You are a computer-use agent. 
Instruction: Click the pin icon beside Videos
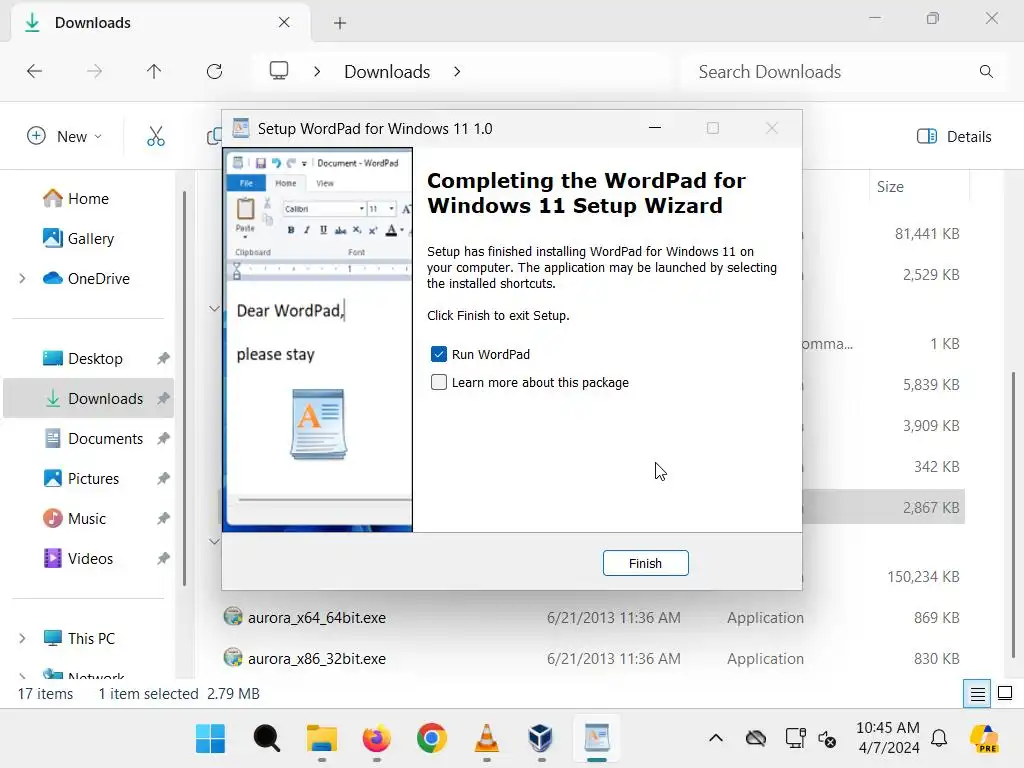click(163, 558)
